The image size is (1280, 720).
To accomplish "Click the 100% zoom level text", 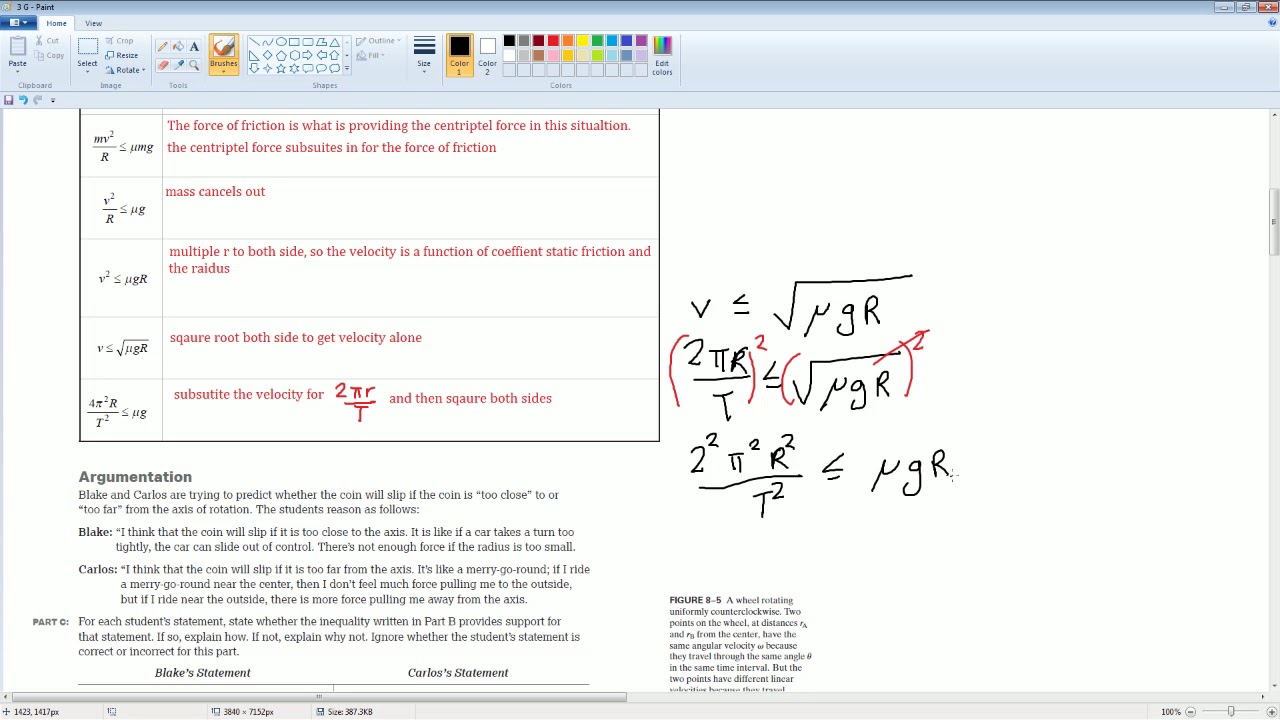I will click(x=1171, y=712).
